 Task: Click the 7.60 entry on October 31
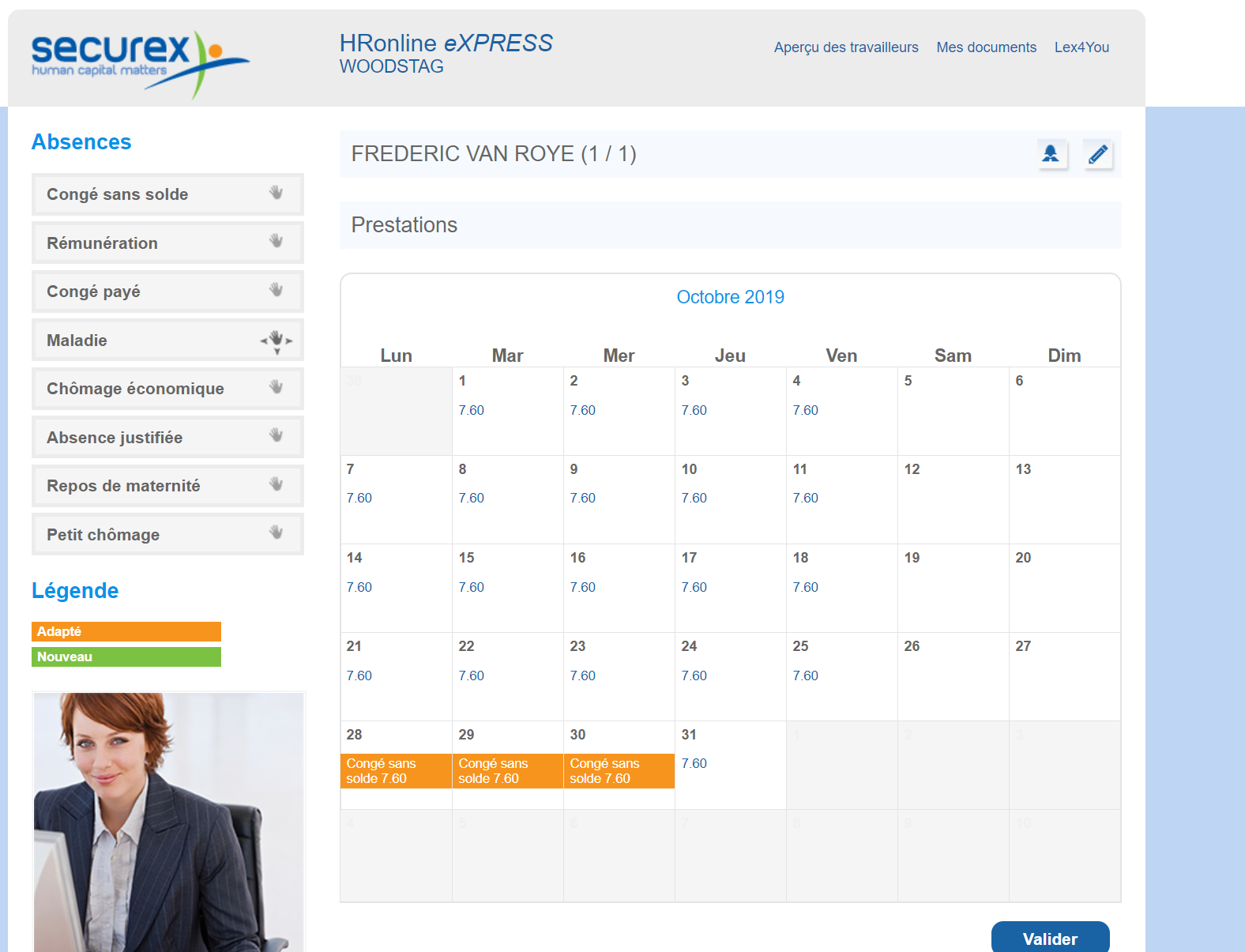tap(694, 763)
